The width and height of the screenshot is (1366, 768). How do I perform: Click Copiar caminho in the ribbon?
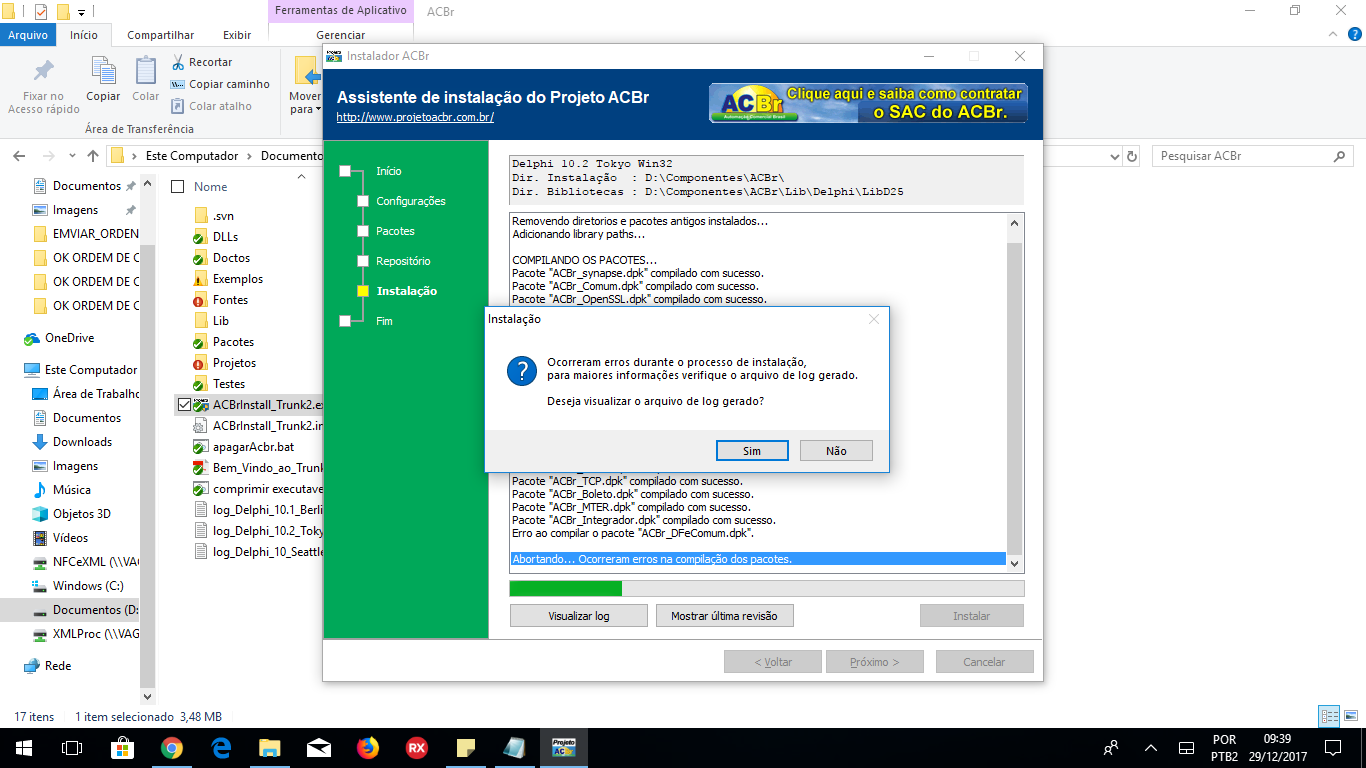(220, 84)
